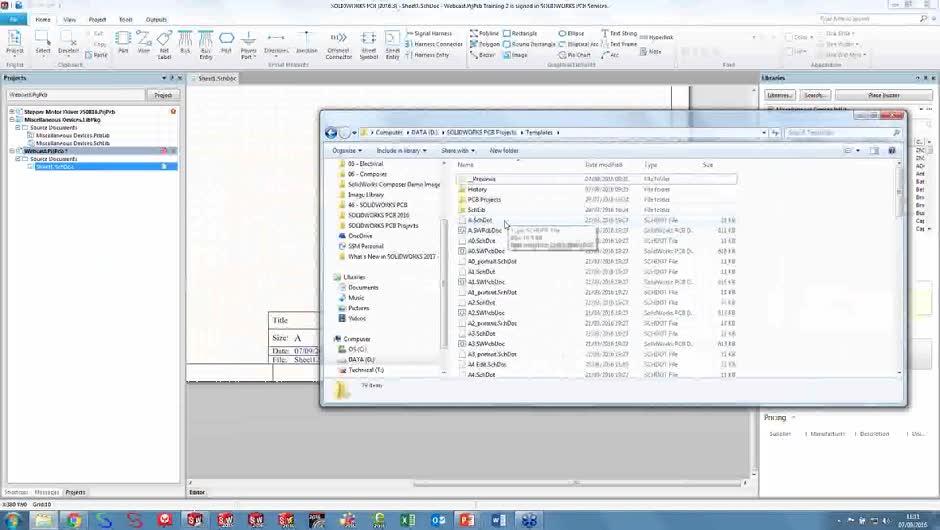940x530 pixels.
Task: Switch to the View ribbon tab
Action: (x=70, y=19)
